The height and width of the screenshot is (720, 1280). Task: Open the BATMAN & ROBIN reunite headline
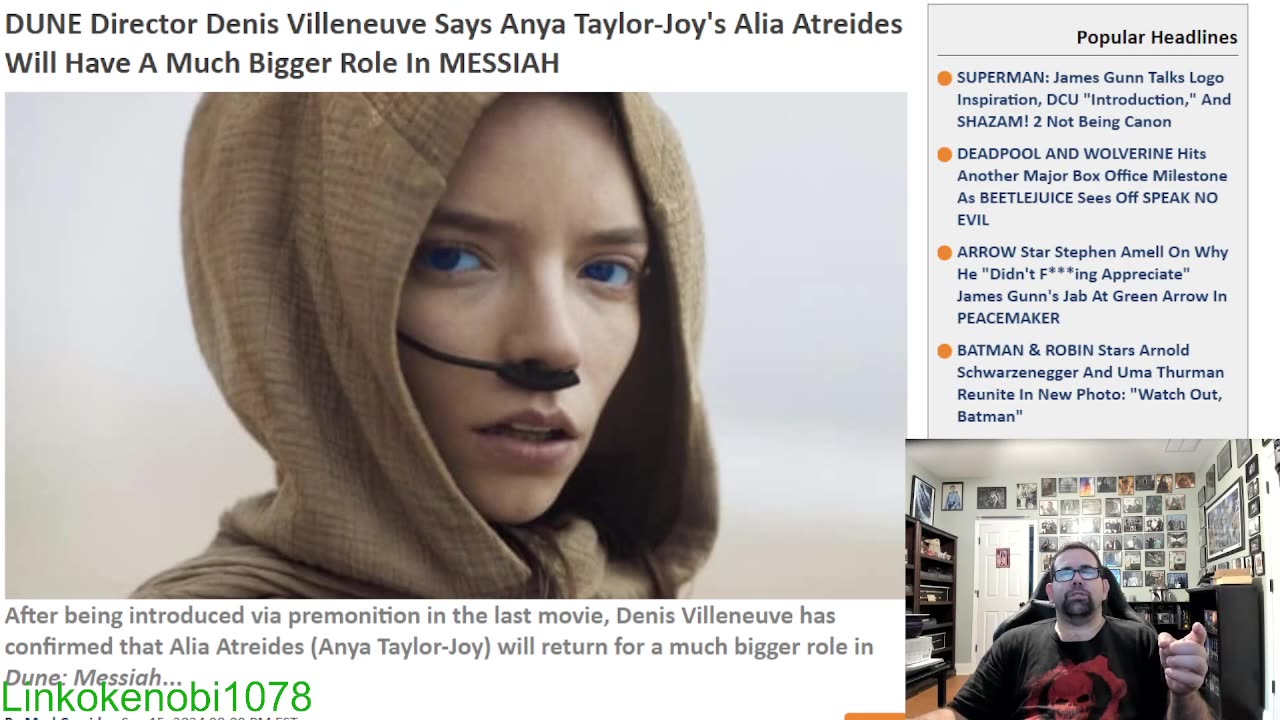coord(1090,383)
